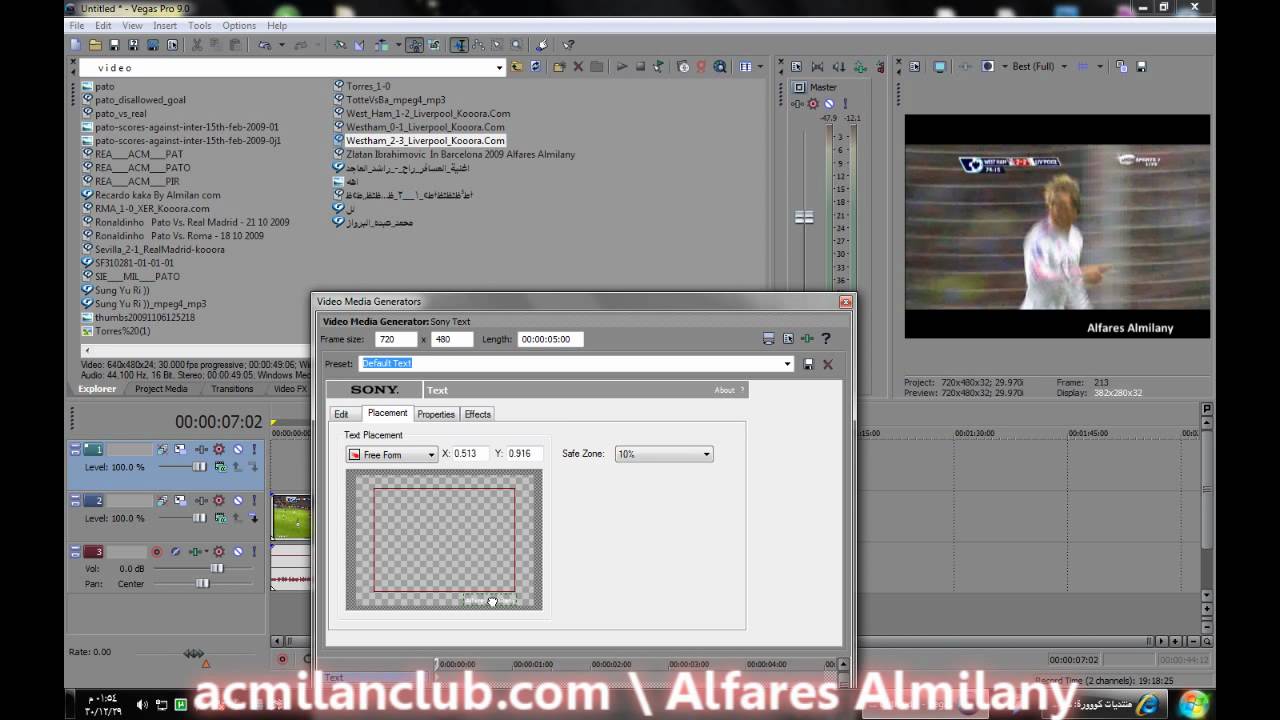Image resolution: width=1280 pixels, height=720 pixels.
Task: Open track 1 Track FX icon
Action: [201, 449]
